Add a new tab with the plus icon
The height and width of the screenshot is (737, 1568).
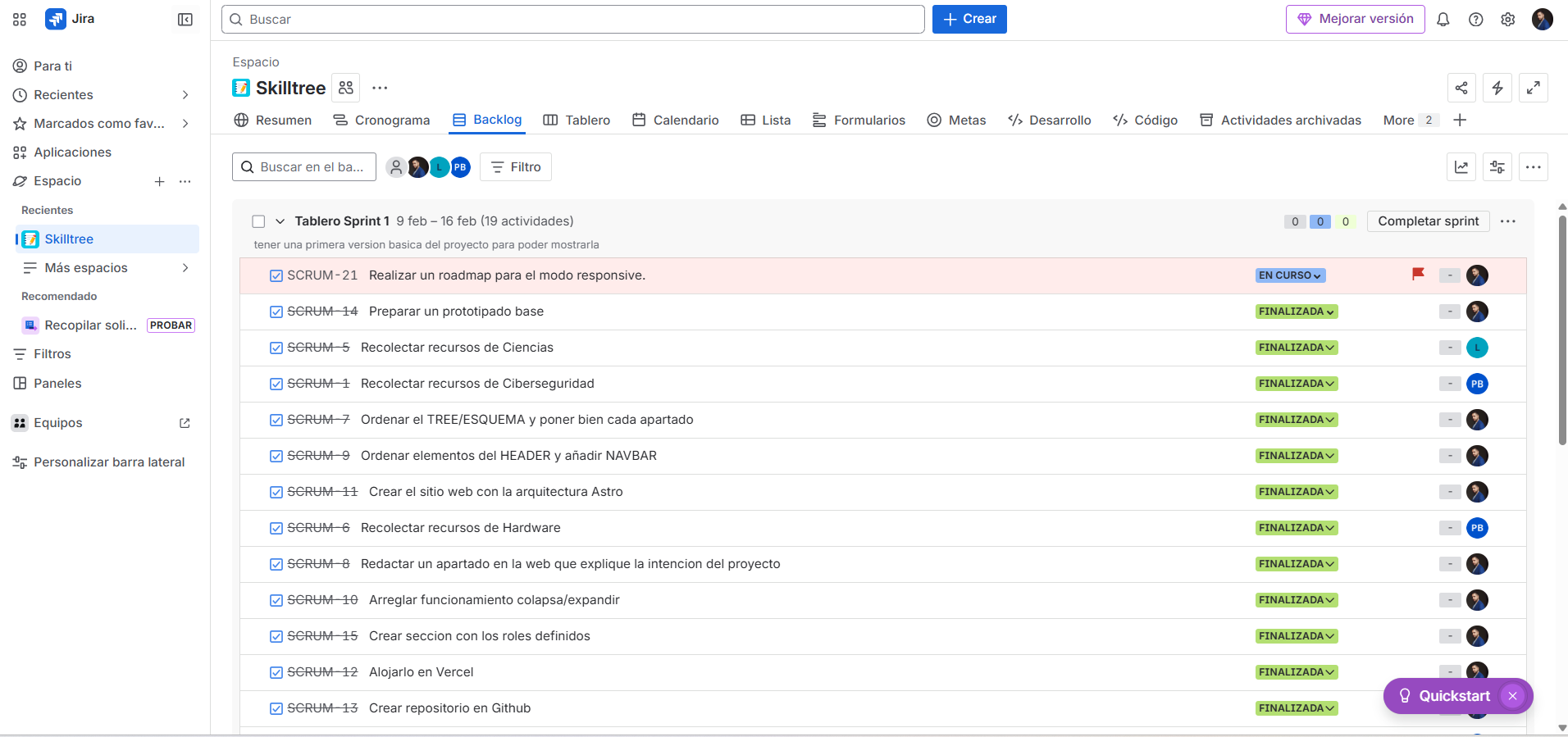[x=1460, y=120]
